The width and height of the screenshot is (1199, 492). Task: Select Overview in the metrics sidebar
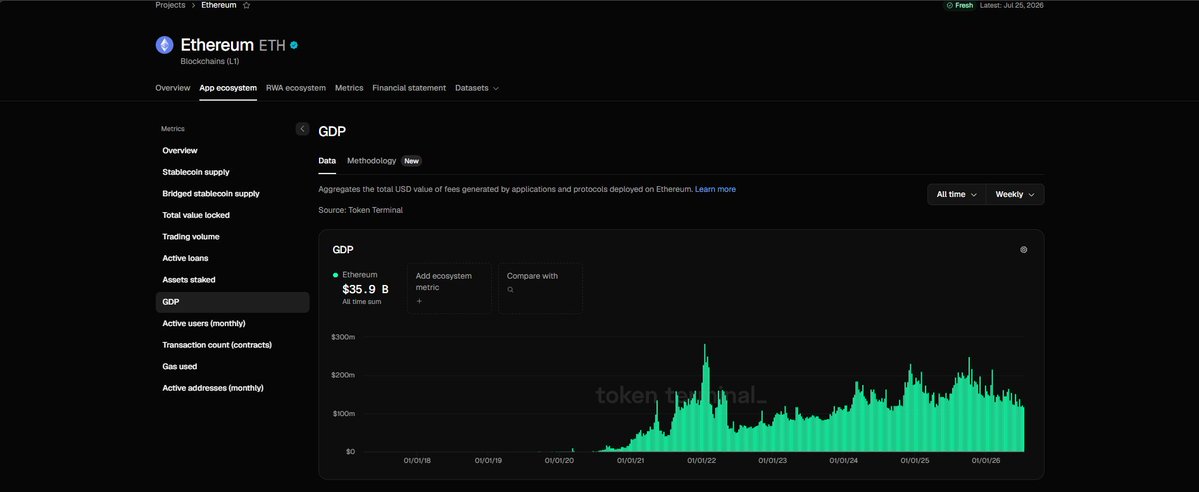point(232,151)
